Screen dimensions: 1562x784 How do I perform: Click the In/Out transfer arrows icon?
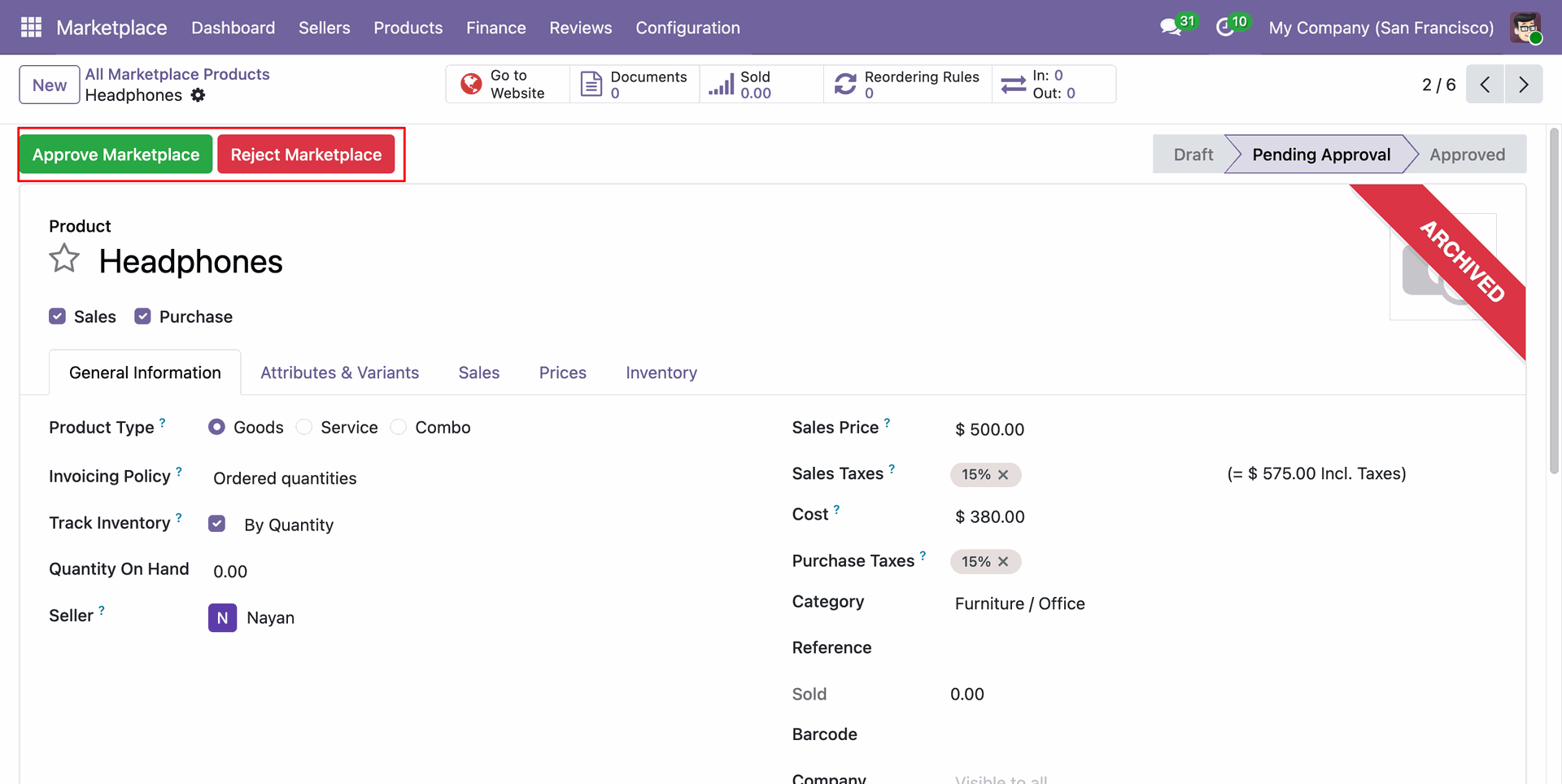tap(1014, 84)
